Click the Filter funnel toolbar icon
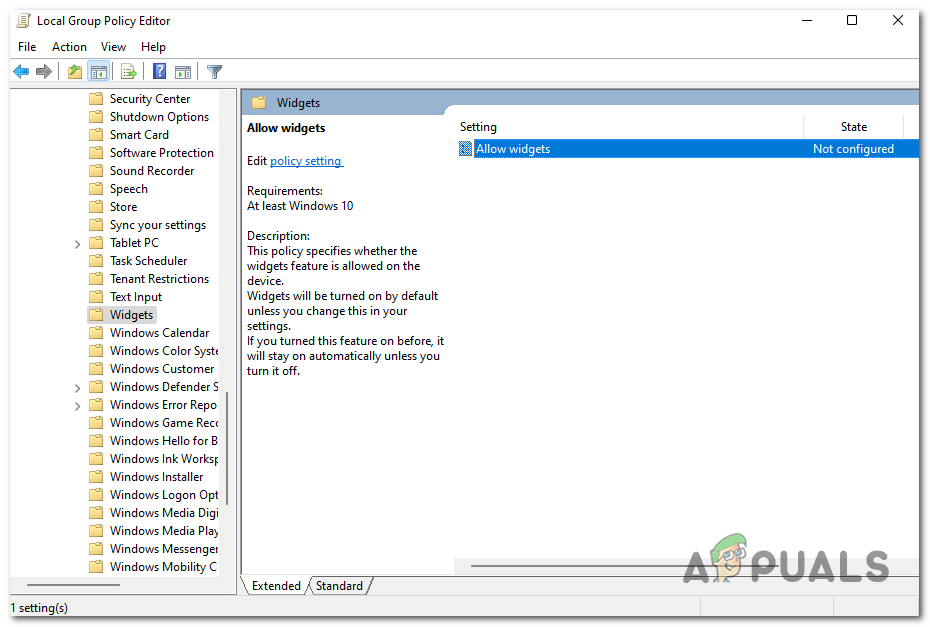 coord(214,72)
